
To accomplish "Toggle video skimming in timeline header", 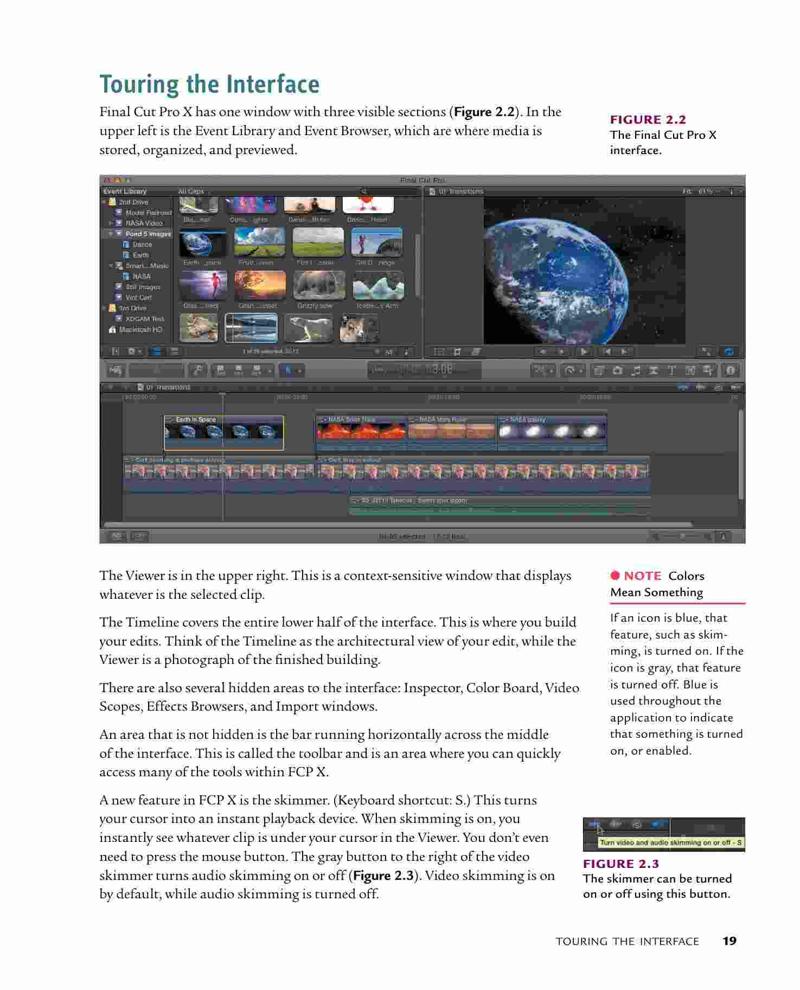I will pos(684,387).
